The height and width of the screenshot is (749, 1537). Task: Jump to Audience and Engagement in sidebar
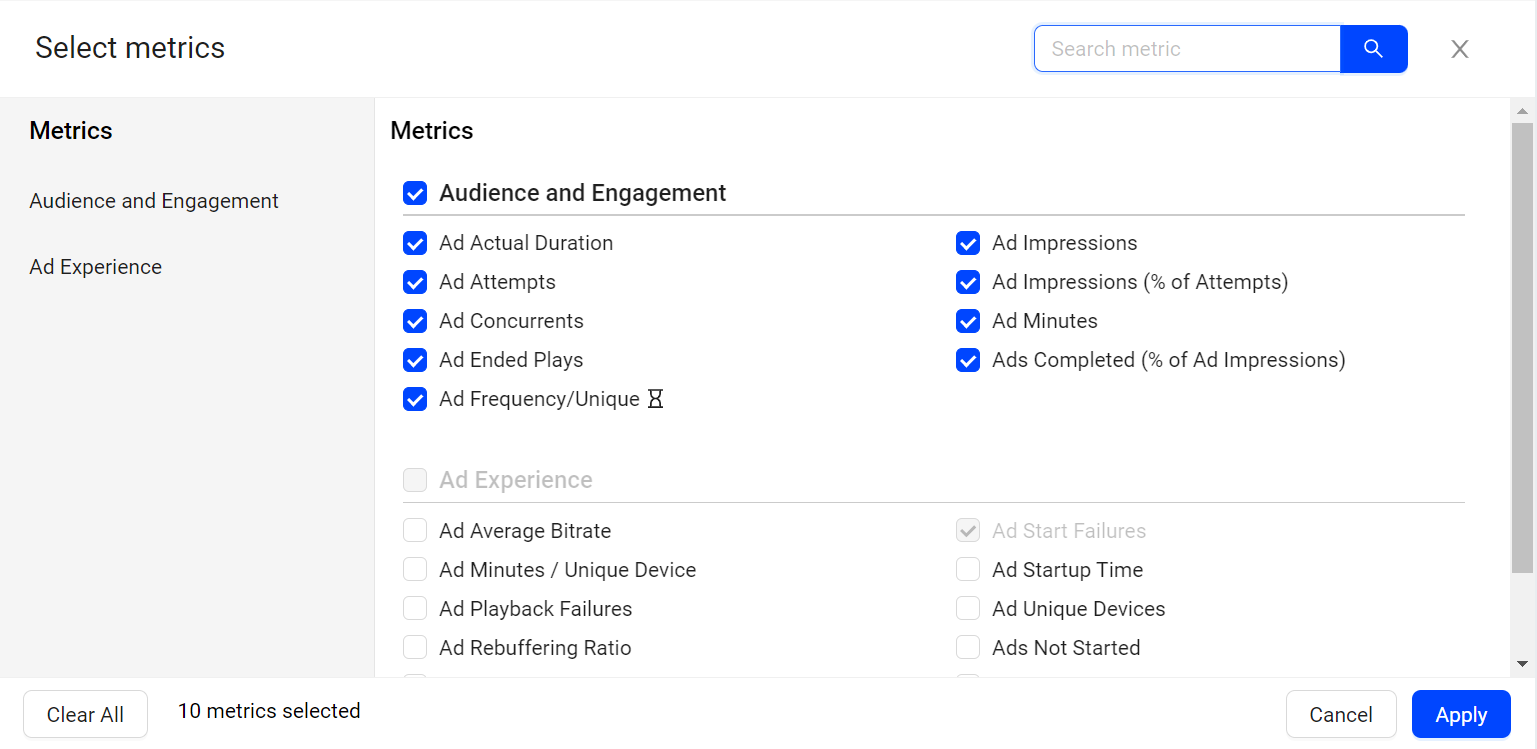(154, 201)
